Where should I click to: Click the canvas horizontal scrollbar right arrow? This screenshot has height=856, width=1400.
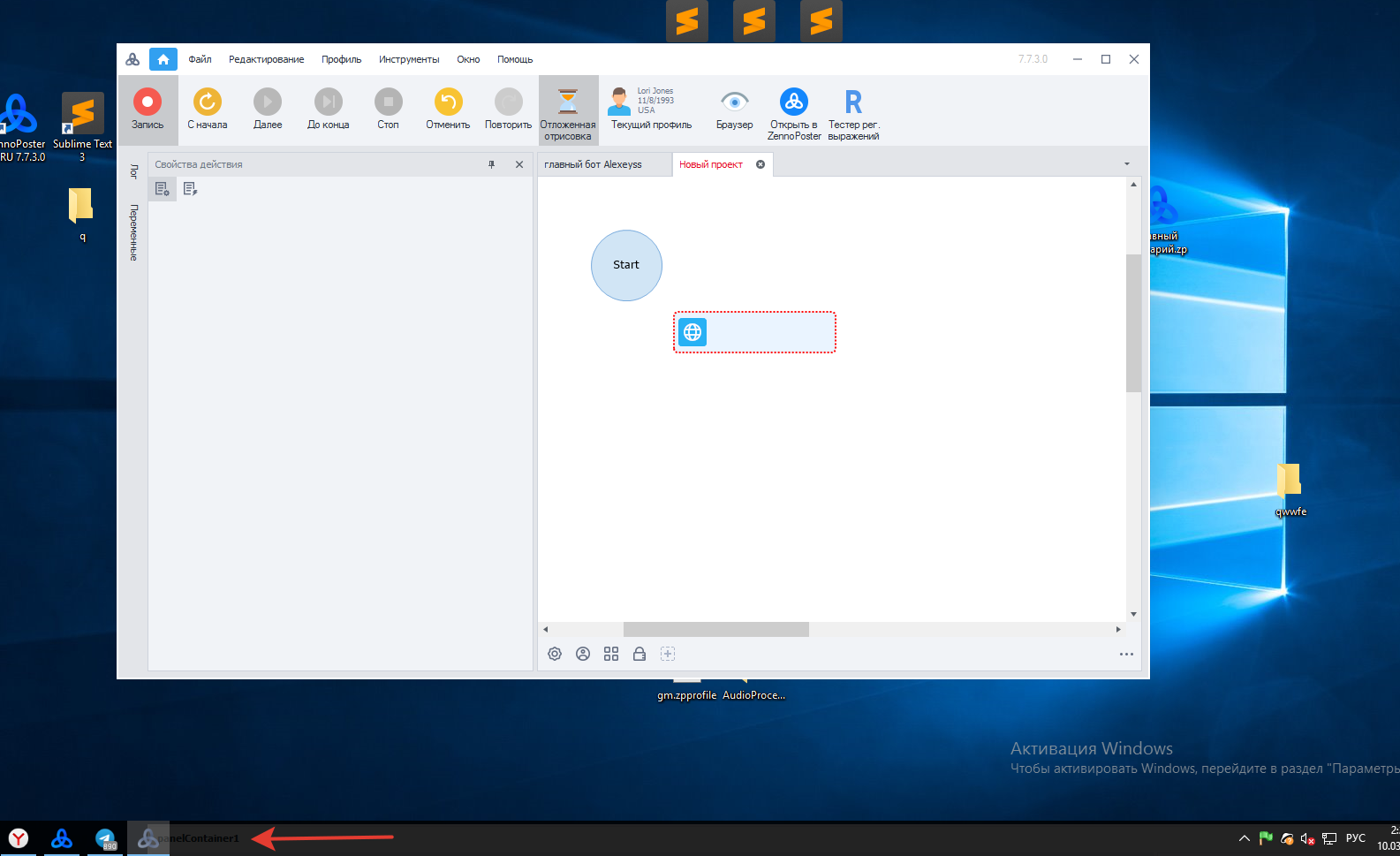[x=1118, y=629]
